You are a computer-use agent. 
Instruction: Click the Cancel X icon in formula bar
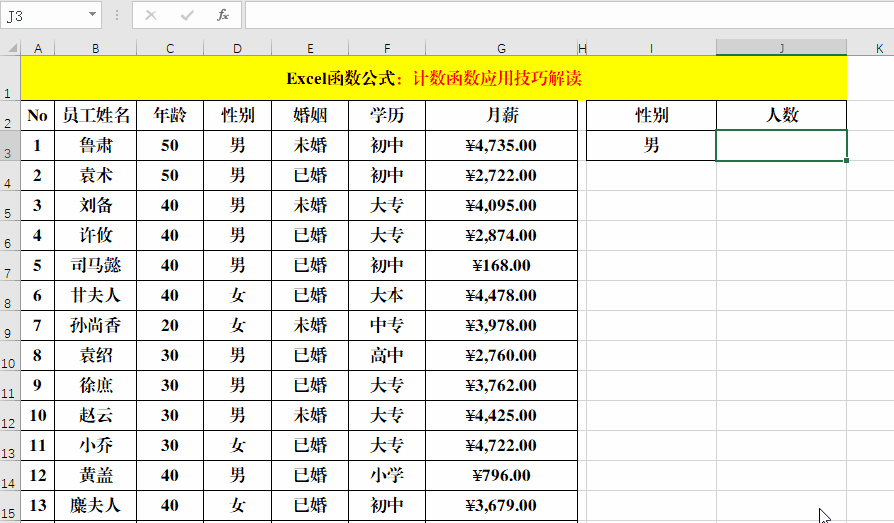151,16
